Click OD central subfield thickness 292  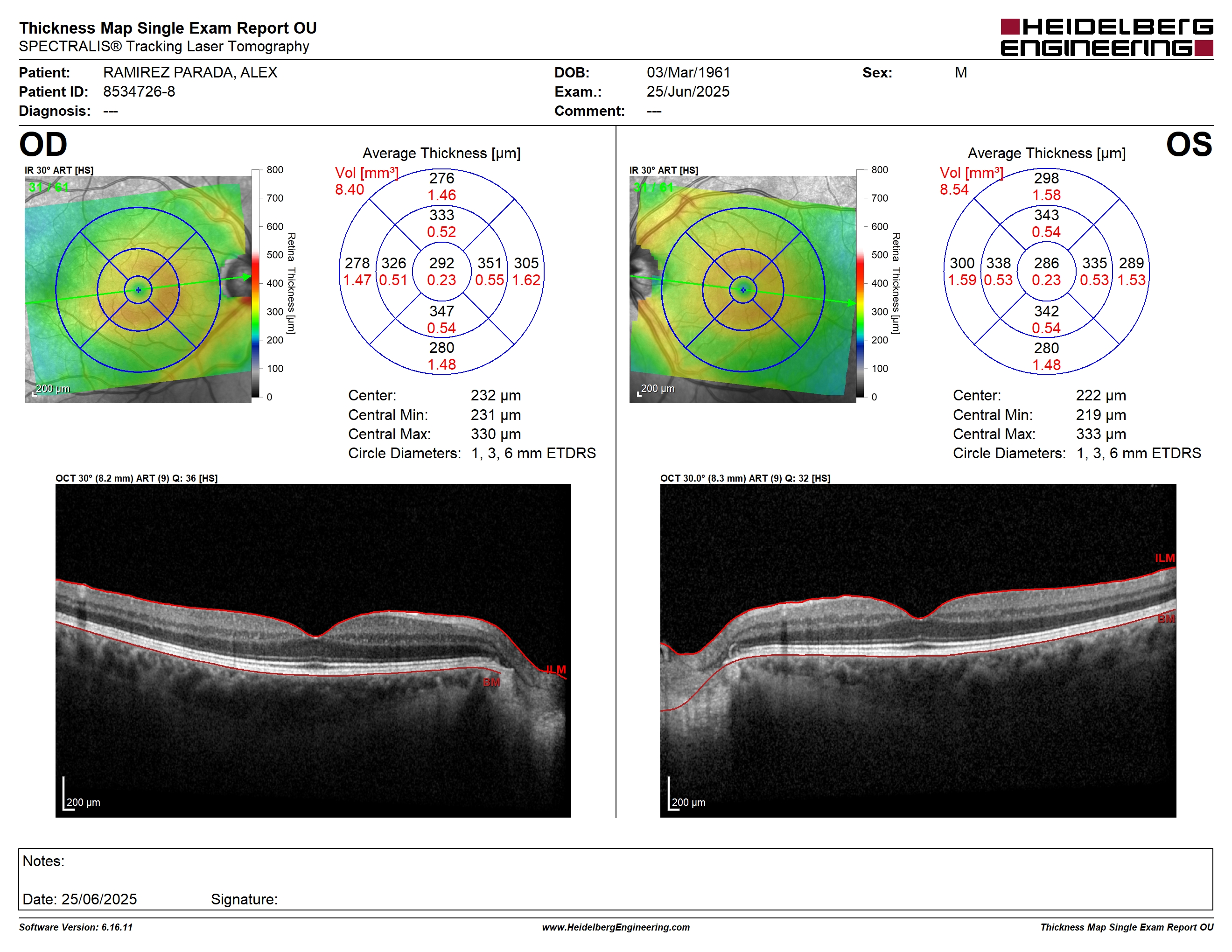tap(441, 263)
